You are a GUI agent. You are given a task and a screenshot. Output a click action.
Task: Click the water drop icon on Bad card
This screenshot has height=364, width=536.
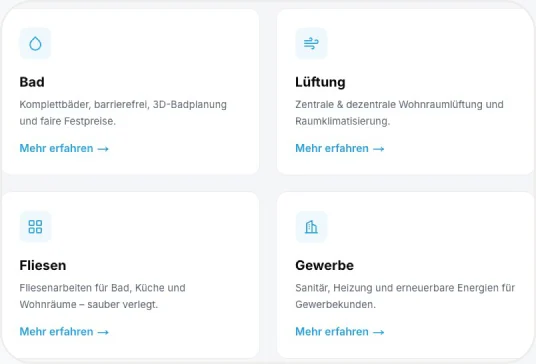[x=35, y=44]
